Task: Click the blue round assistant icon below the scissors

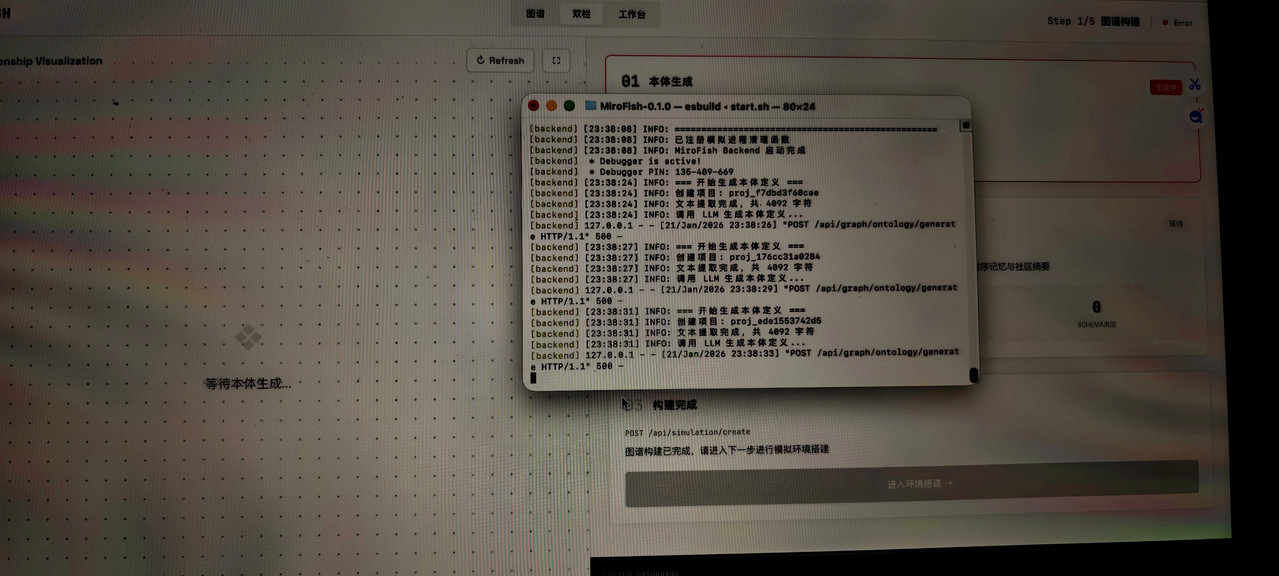Action: 1196,116
